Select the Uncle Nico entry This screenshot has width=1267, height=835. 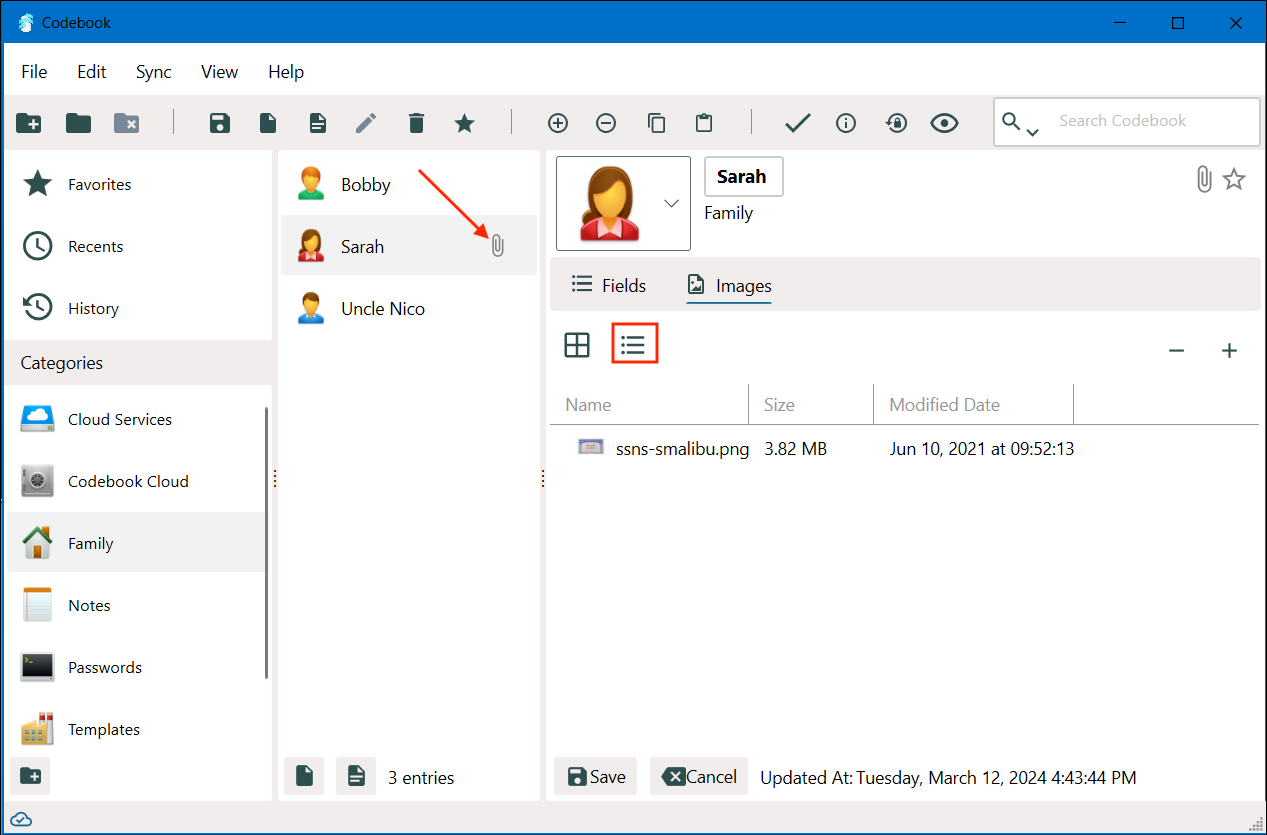409,308
